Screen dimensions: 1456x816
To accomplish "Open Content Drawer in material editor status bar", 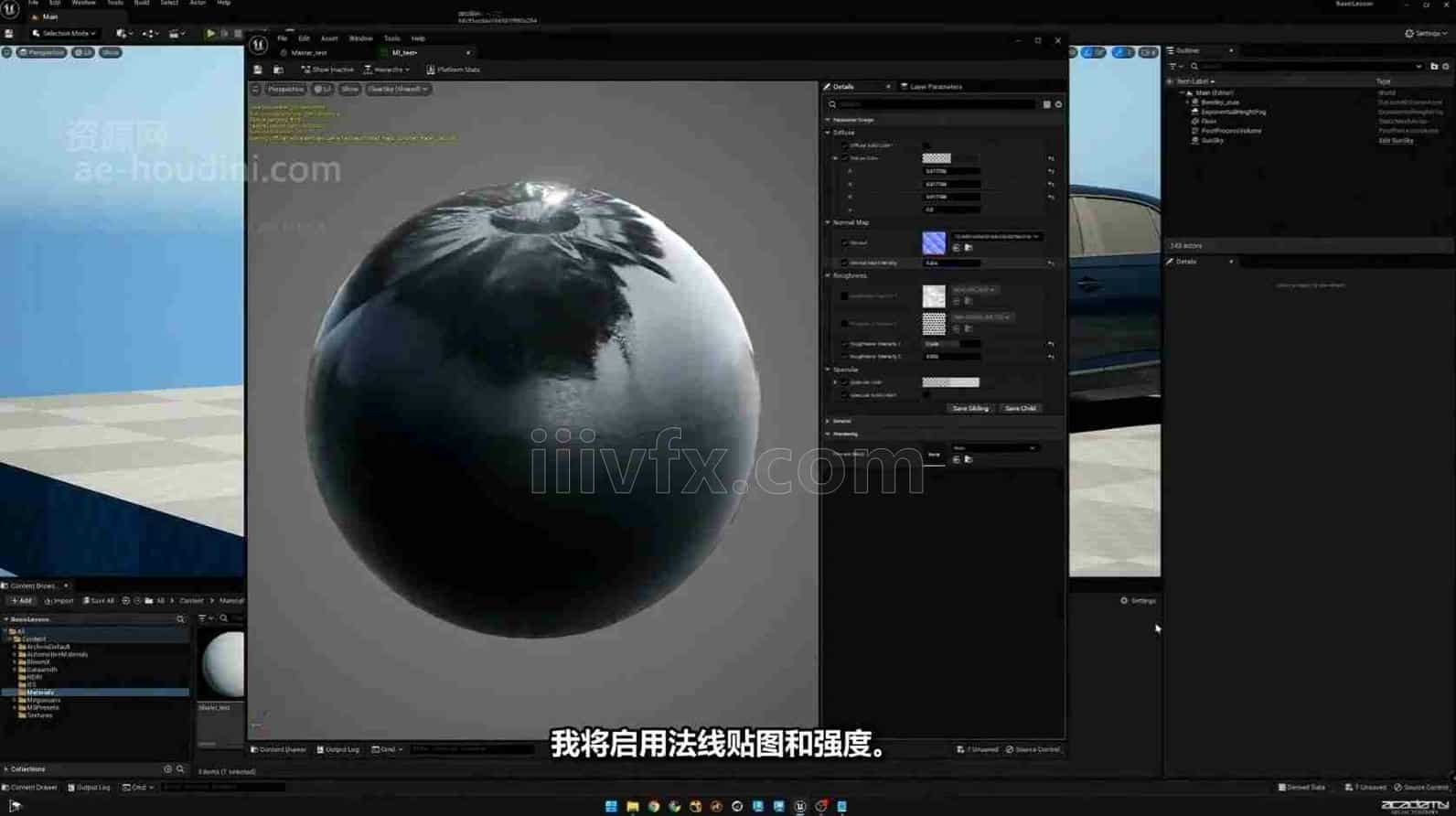I will (x=279, y=749).
